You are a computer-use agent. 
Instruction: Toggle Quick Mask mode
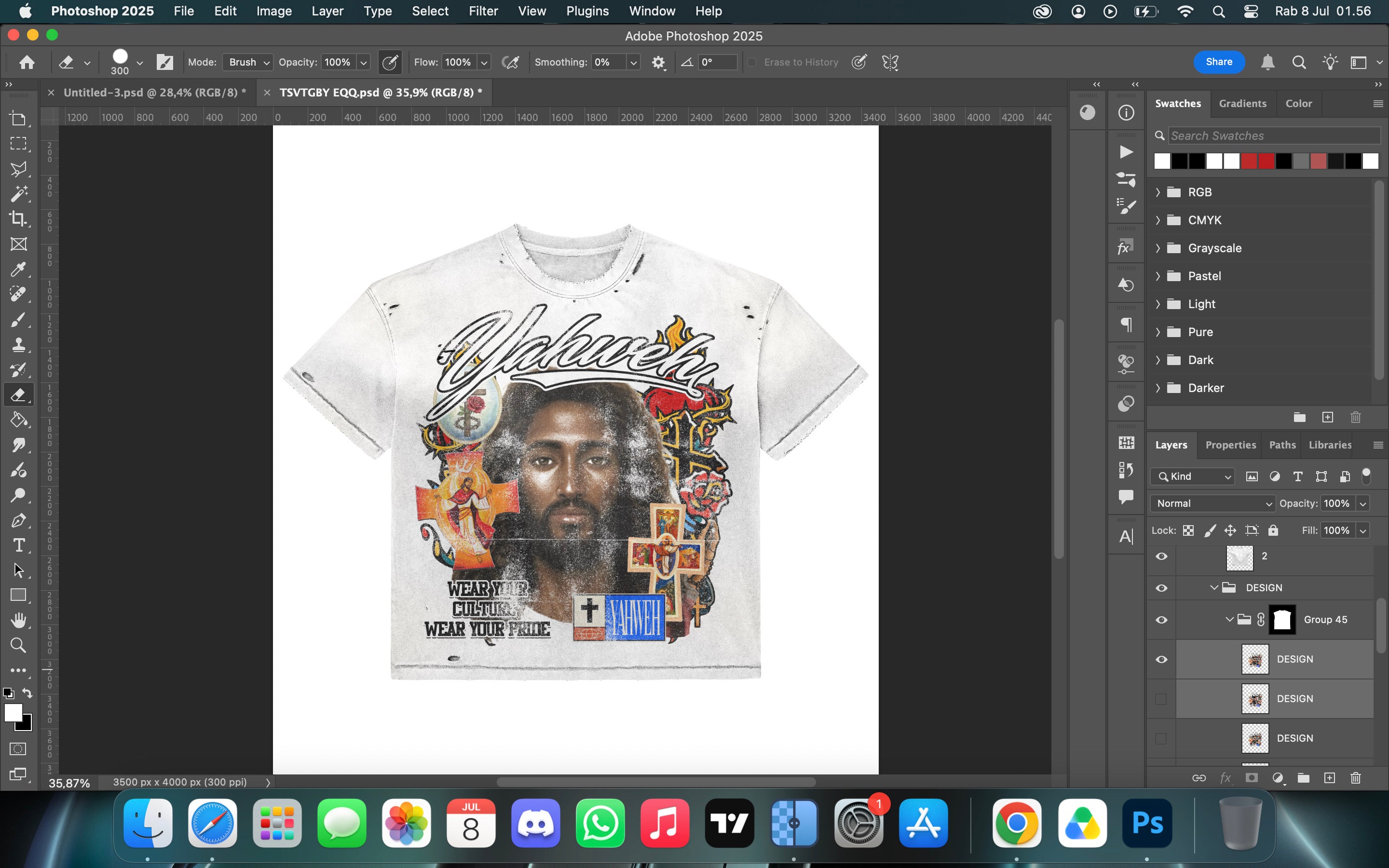coord(18,748)
